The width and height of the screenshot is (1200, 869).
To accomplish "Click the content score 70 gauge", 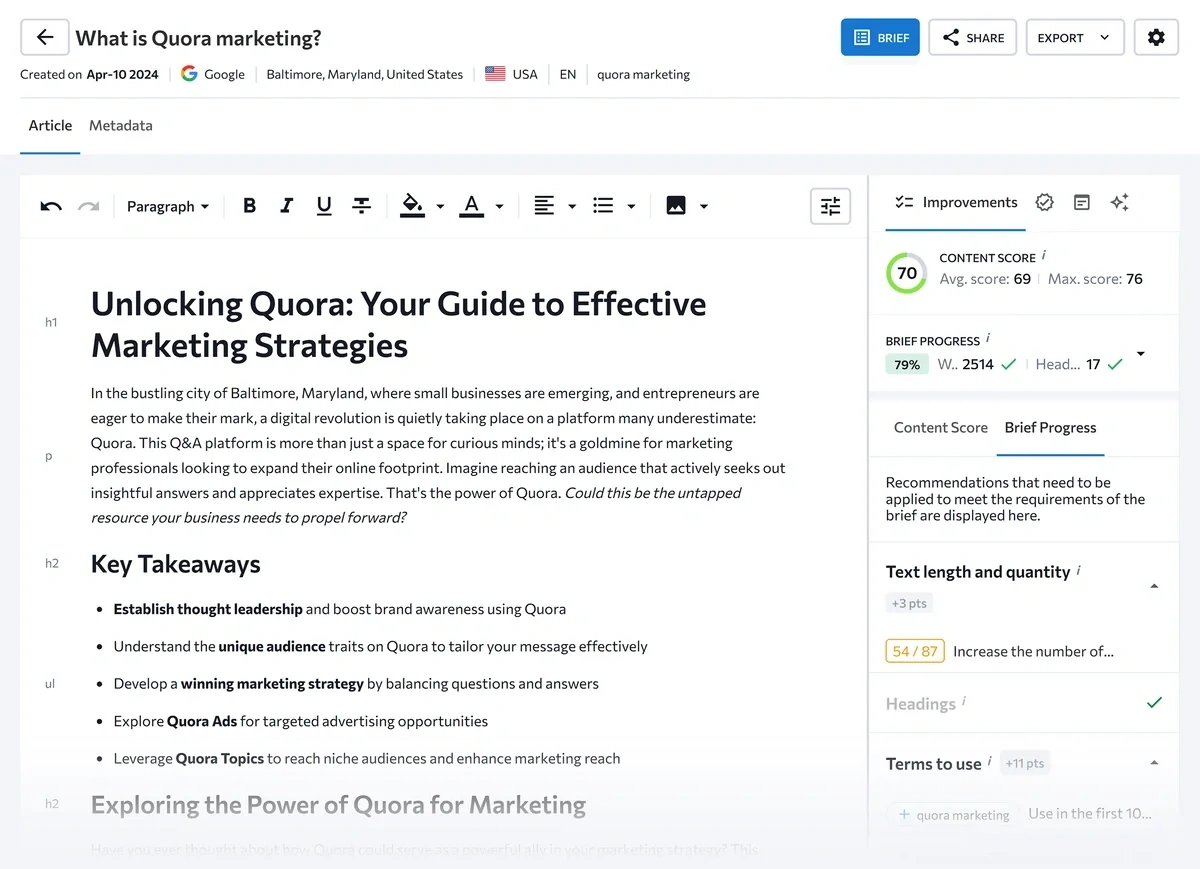I will 907,273.
